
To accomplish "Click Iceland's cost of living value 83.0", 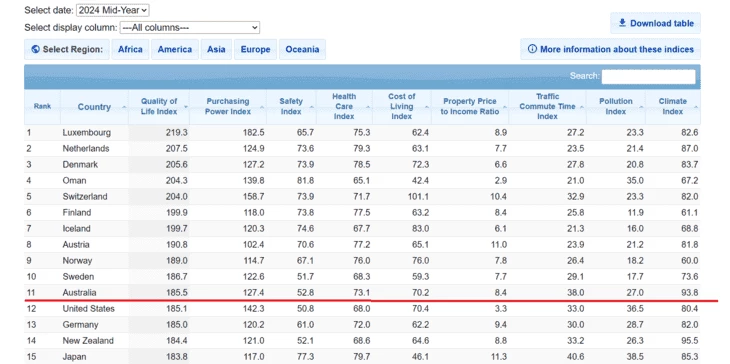I will pos(420,229).
